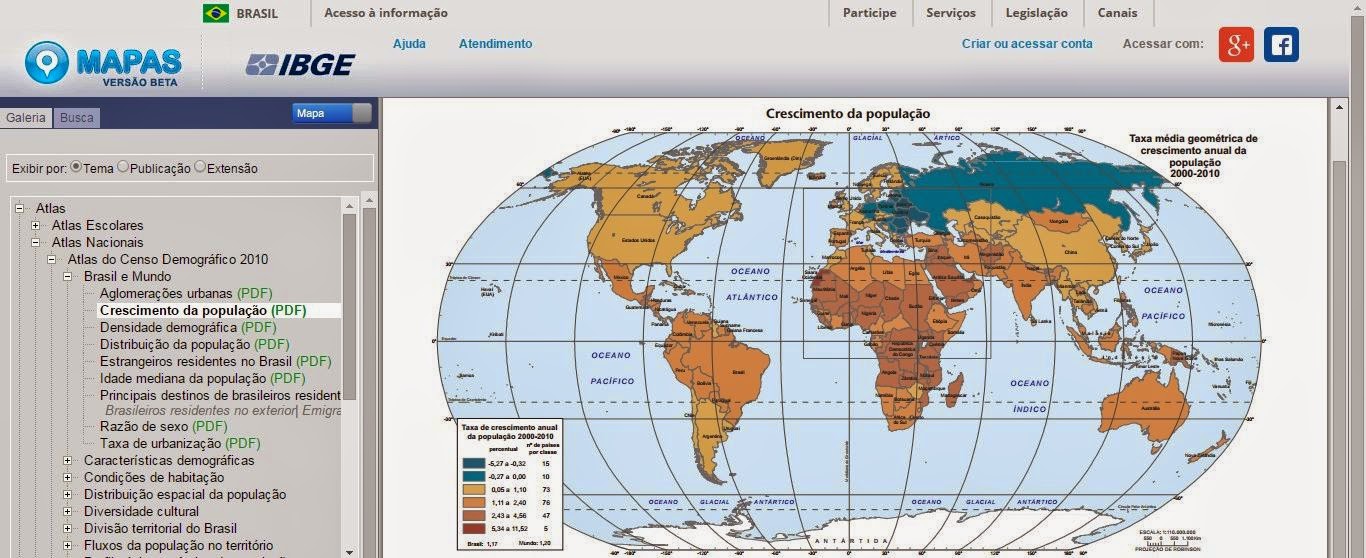Viewport: 1366px width, 558px height.
Task: Click the Diversidade cultural label
Action: (x=141, y=512)
